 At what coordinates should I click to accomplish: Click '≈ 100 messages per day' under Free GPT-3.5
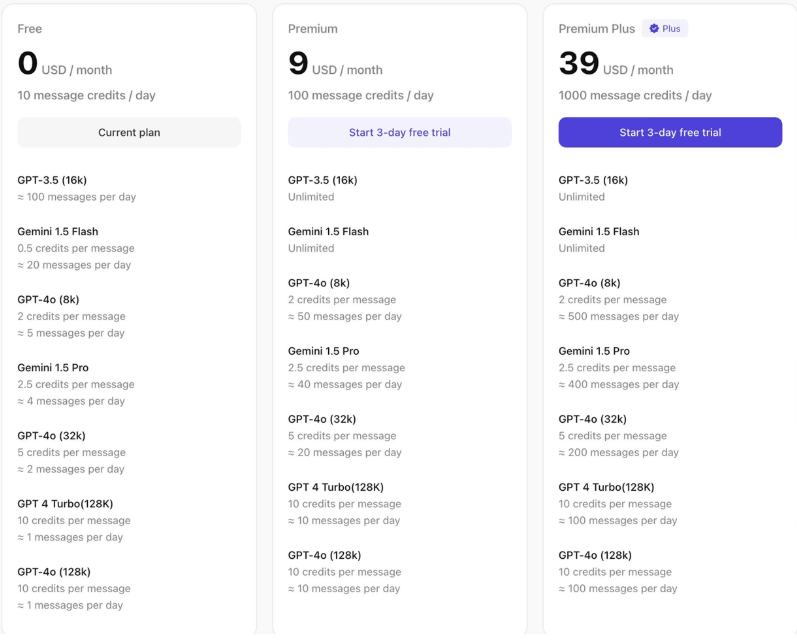[x=77, y=197]
